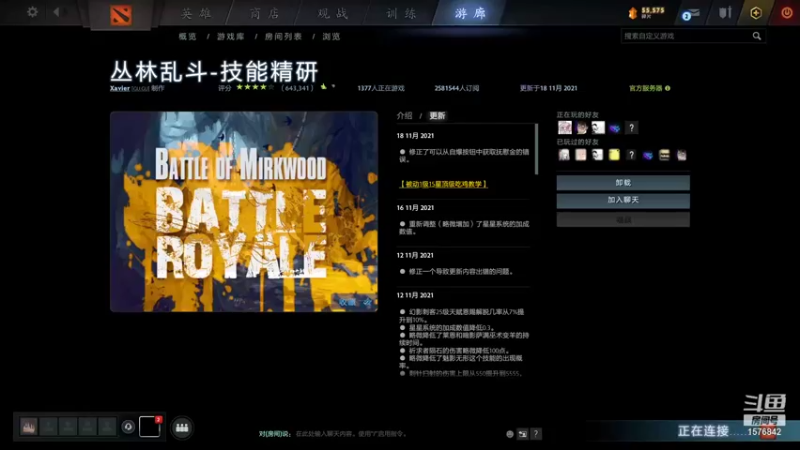Select the 游廊 (Arcade) tab
The image size is (800, 450).
point(470,13)
